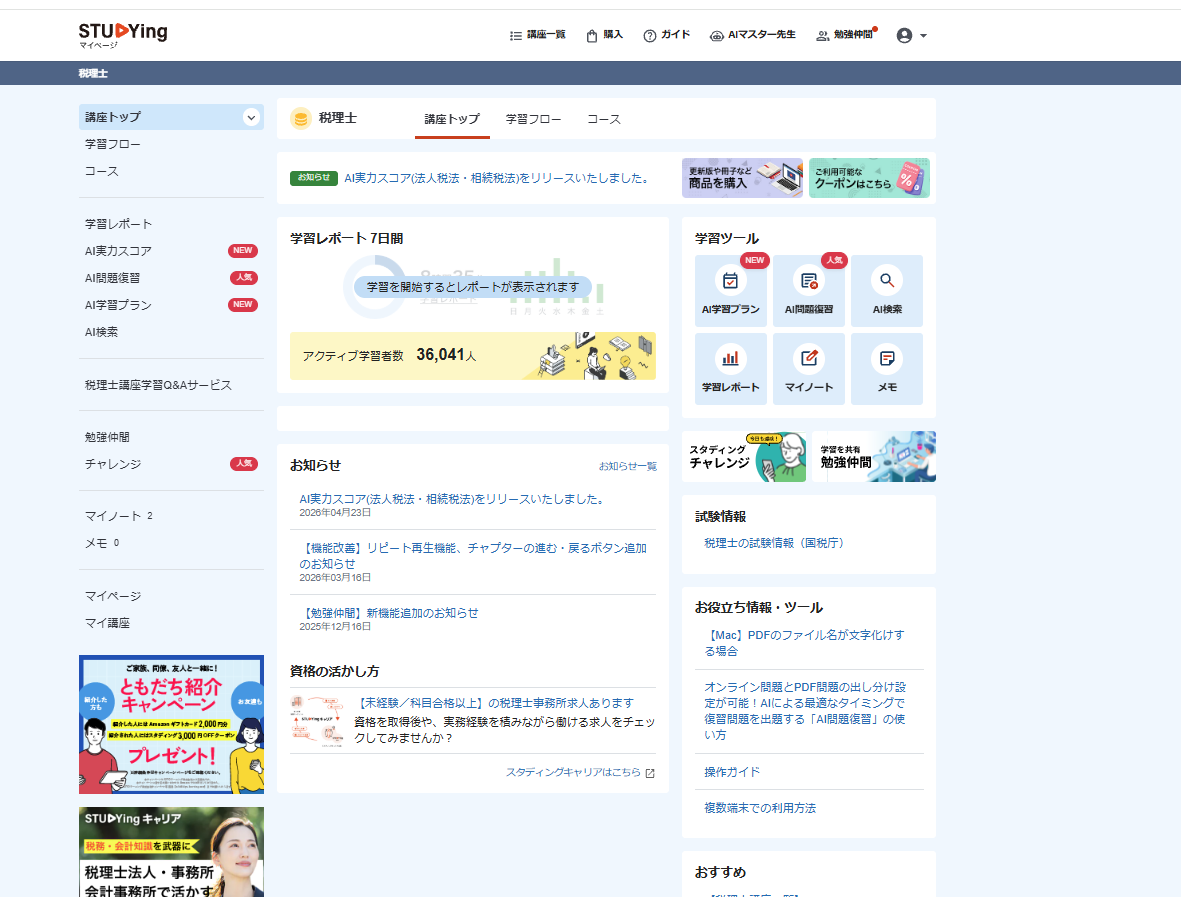Click the スタディングチャレンジ banner
1181x897 pixels.
point(744,456)
